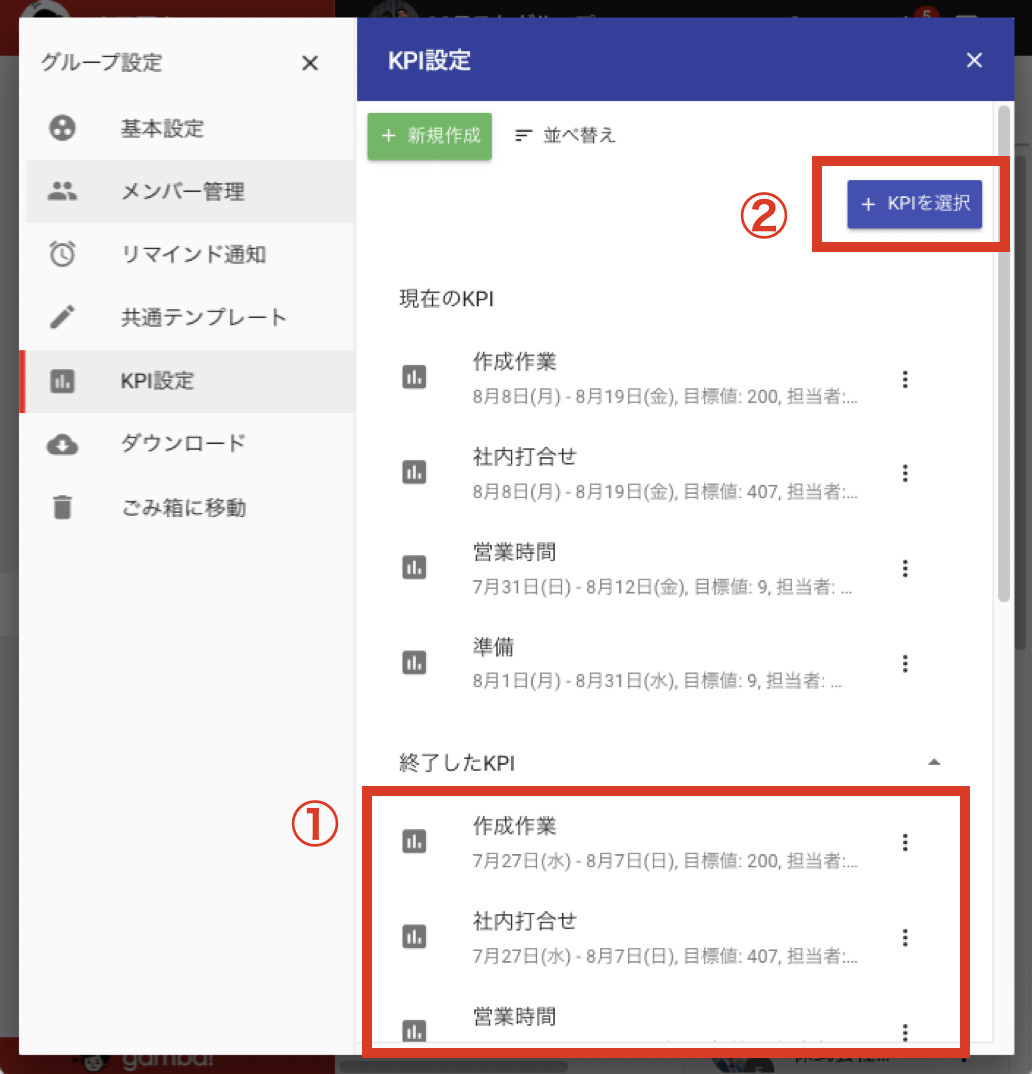Select finished 作成作業 KPI dated 7月27日
Image resolution: width=1032 pixels, height=1074 pixels.
tap(663, 842)
